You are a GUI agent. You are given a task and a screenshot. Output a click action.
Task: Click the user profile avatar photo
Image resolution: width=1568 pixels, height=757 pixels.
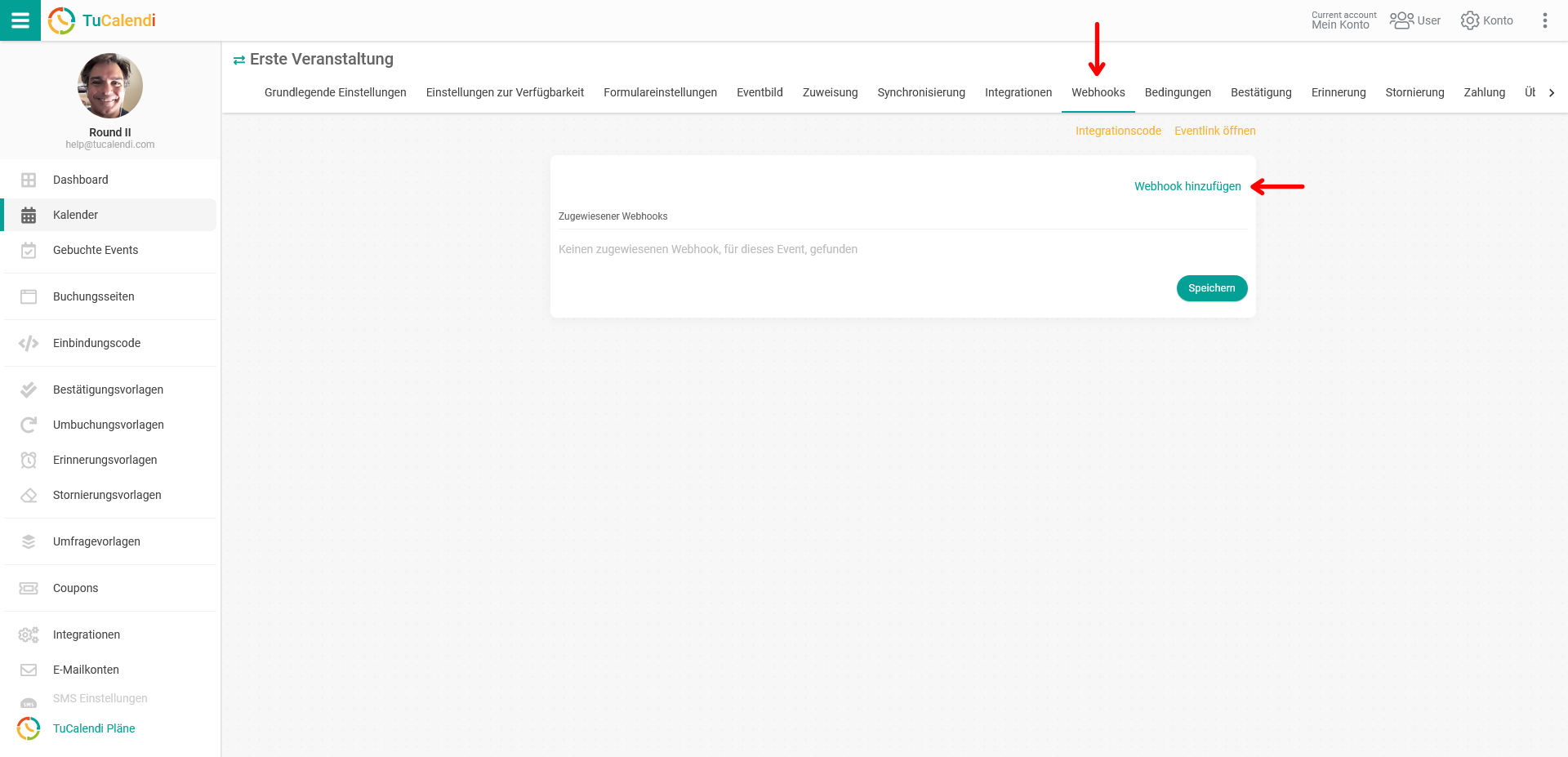coord(110,86)
